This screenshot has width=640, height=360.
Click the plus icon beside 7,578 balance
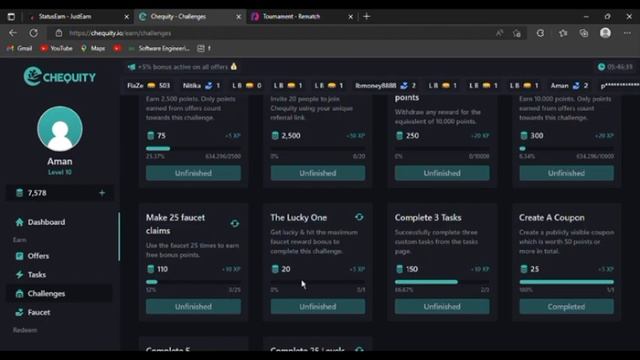pyautogui.click(x=102, y=193)
